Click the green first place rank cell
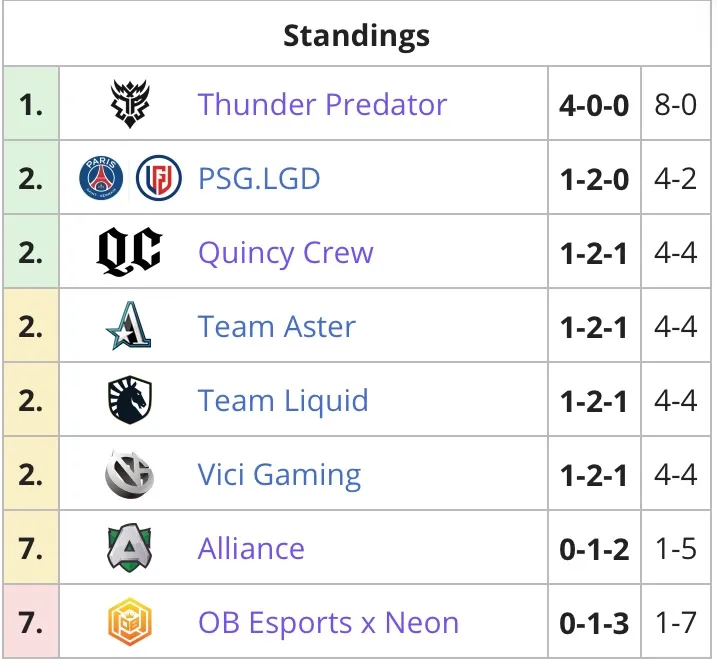The height and width of the screenshot is (659, 717). tap(31, 104)
